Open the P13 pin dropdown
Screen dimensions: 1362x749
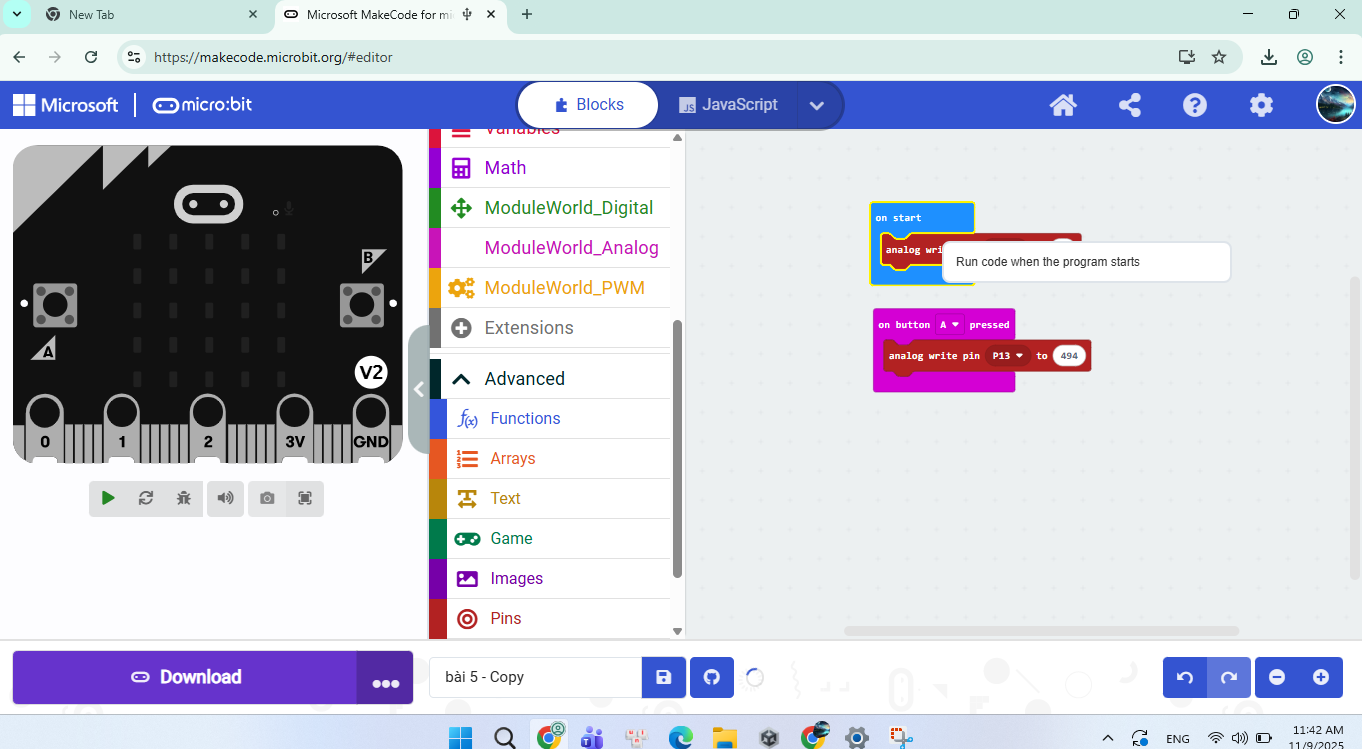tap(1007, 356)
